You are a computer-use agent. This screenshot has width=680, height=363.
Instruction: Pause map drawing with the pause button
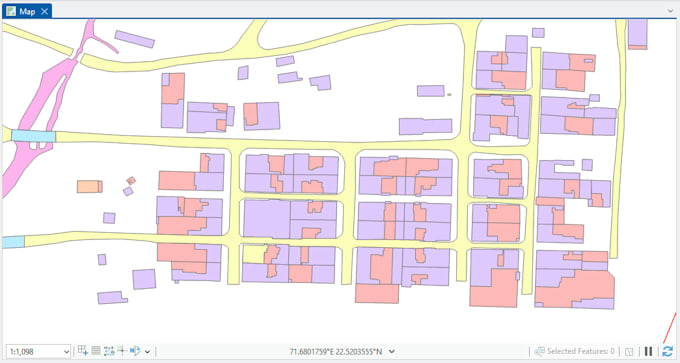pos(648,351)
